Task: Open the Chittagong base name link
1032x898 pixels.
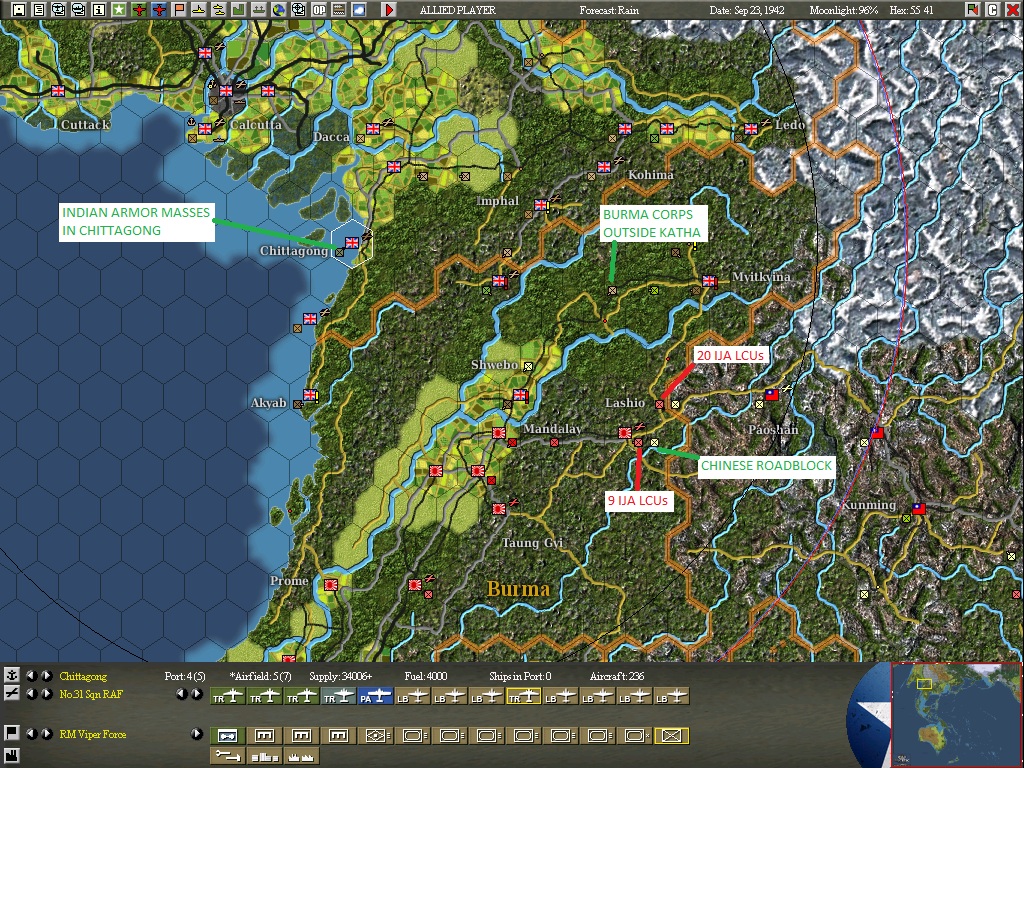Action: coord(83,676)
